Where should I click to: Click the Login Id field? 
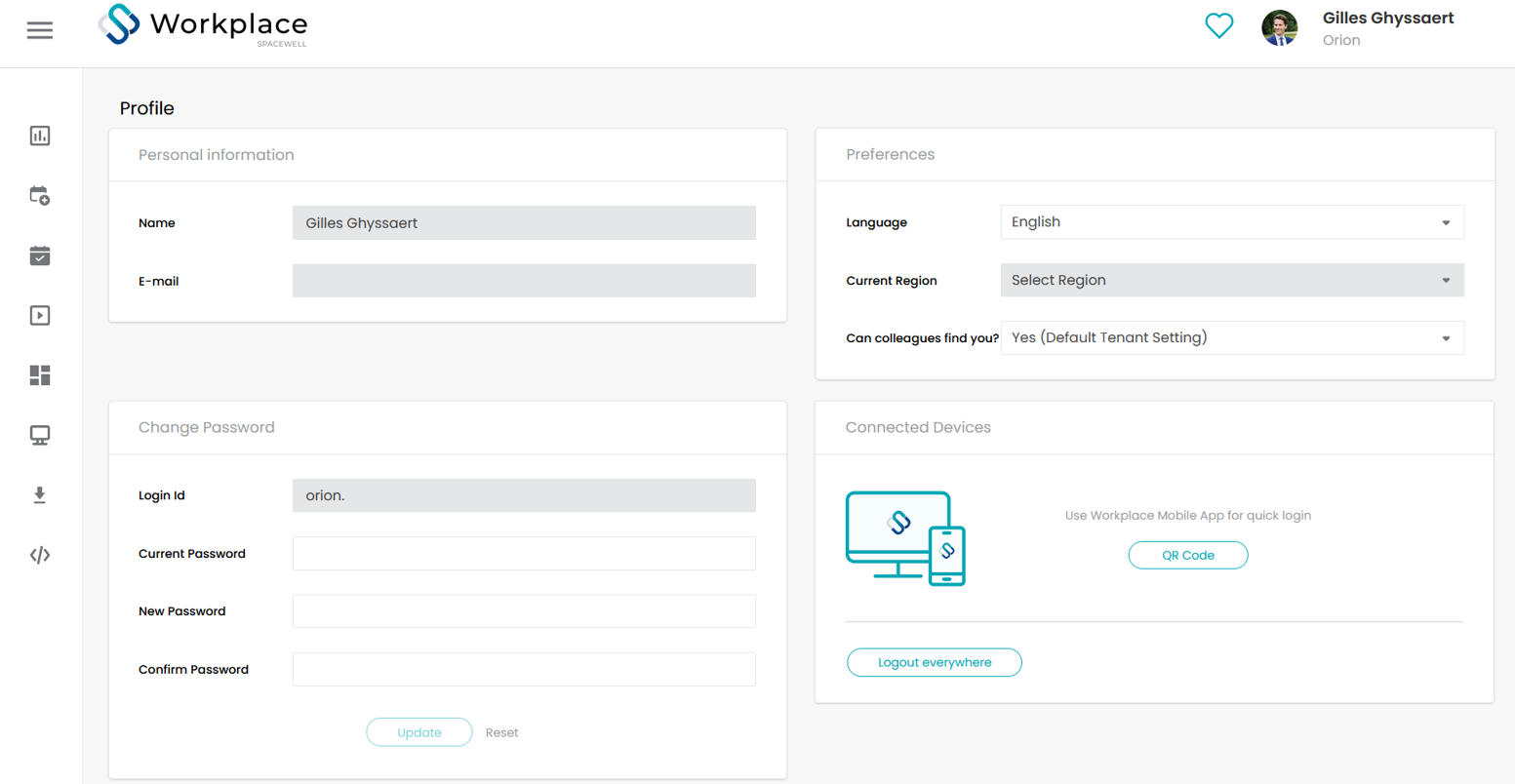pos(524,495)
